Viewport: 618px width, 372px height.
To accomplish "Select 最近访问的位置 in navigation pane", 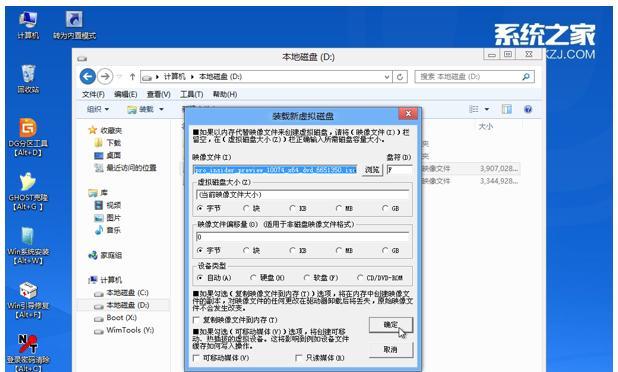I will (126, 168).
